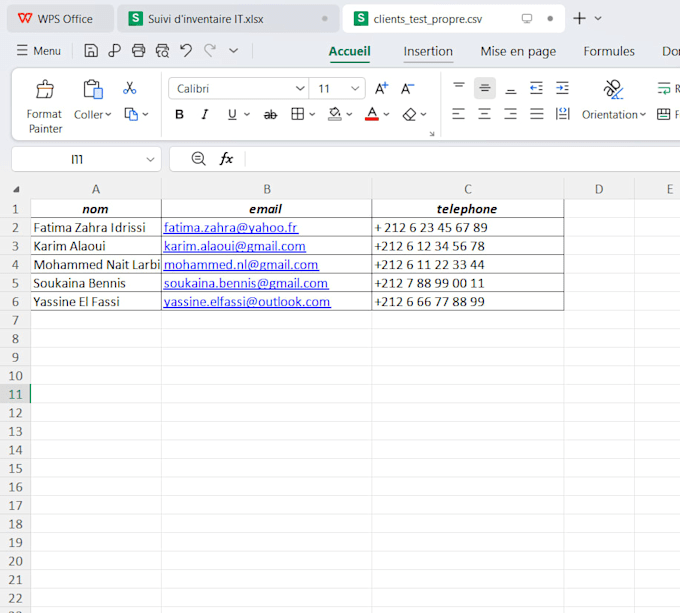Open the insert function fx button
Image resolution: width=680 pixels, height=613 pixels.
(226, 159)
